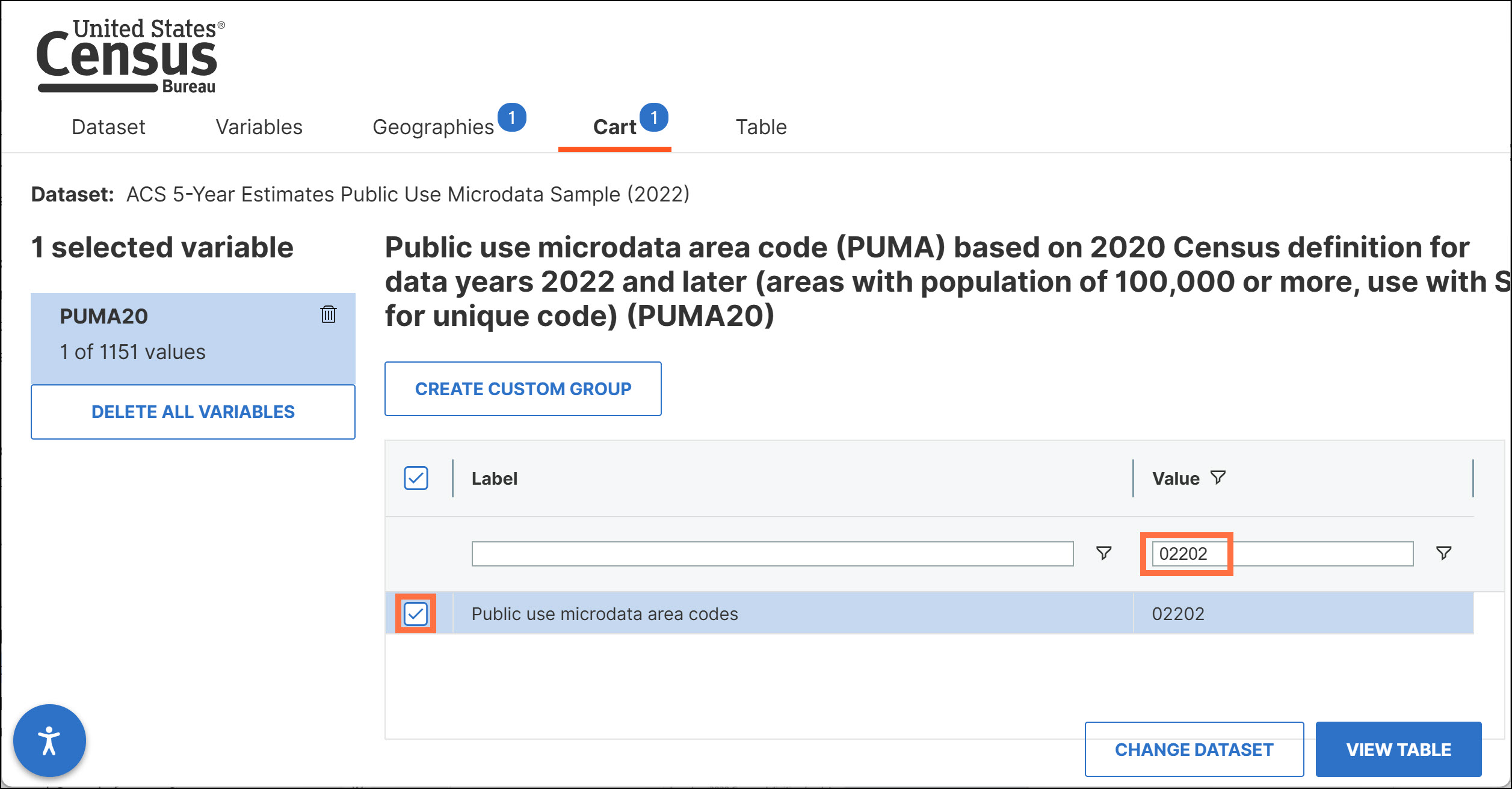The width and height of the screenshot is (1512, 789).
Task: Open the Table tab
Action: coord(761,127)
